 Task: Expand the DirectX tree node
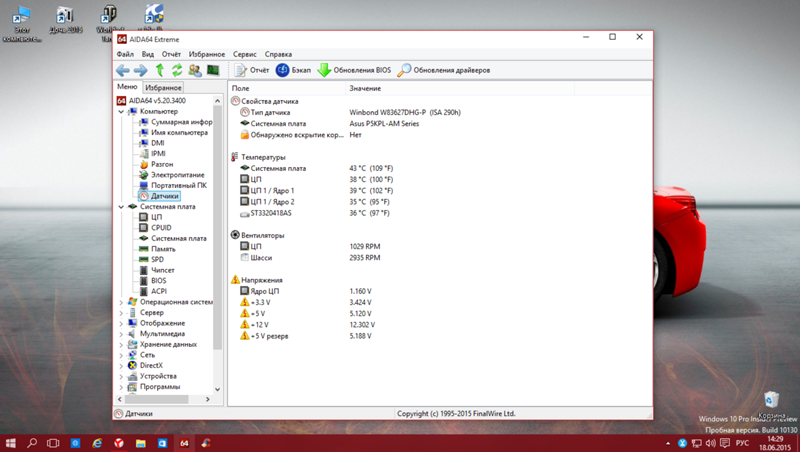click(x=121, y=366)
